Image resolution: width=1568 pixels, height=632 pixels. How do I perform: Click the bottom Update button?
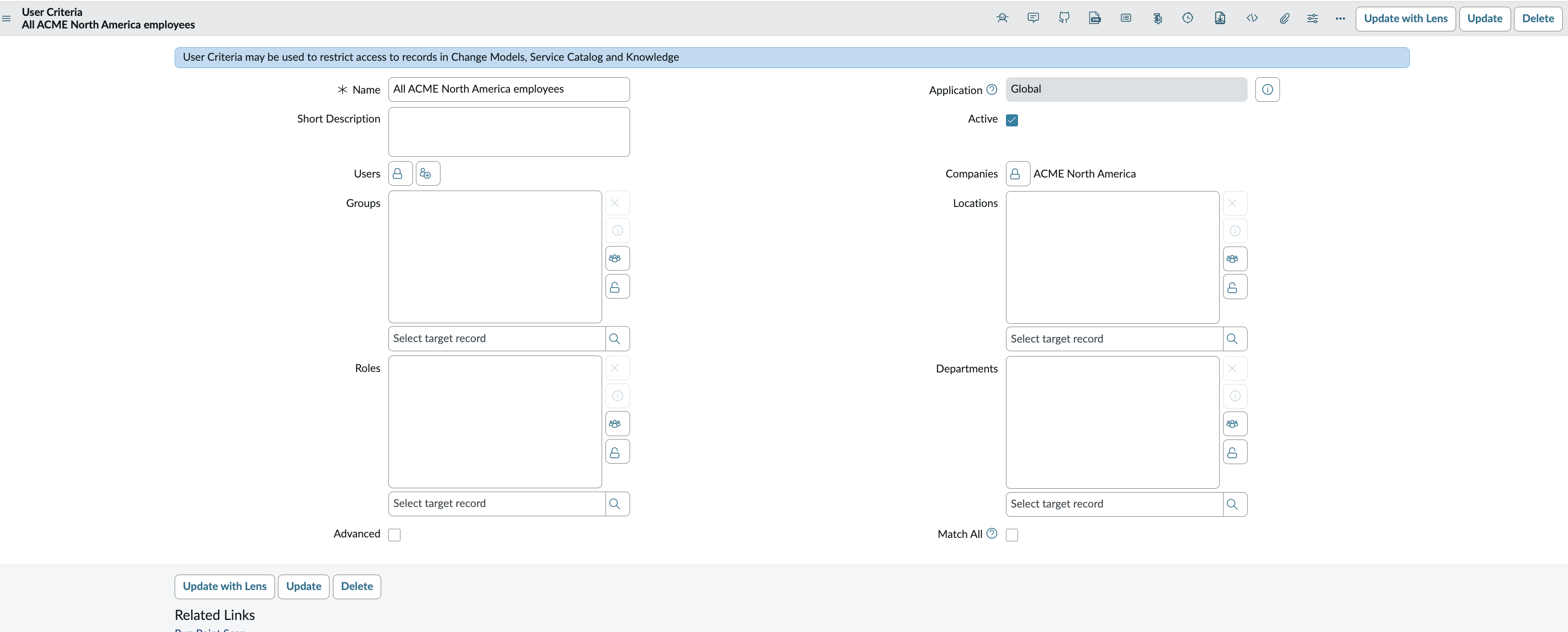pos(303,586)
